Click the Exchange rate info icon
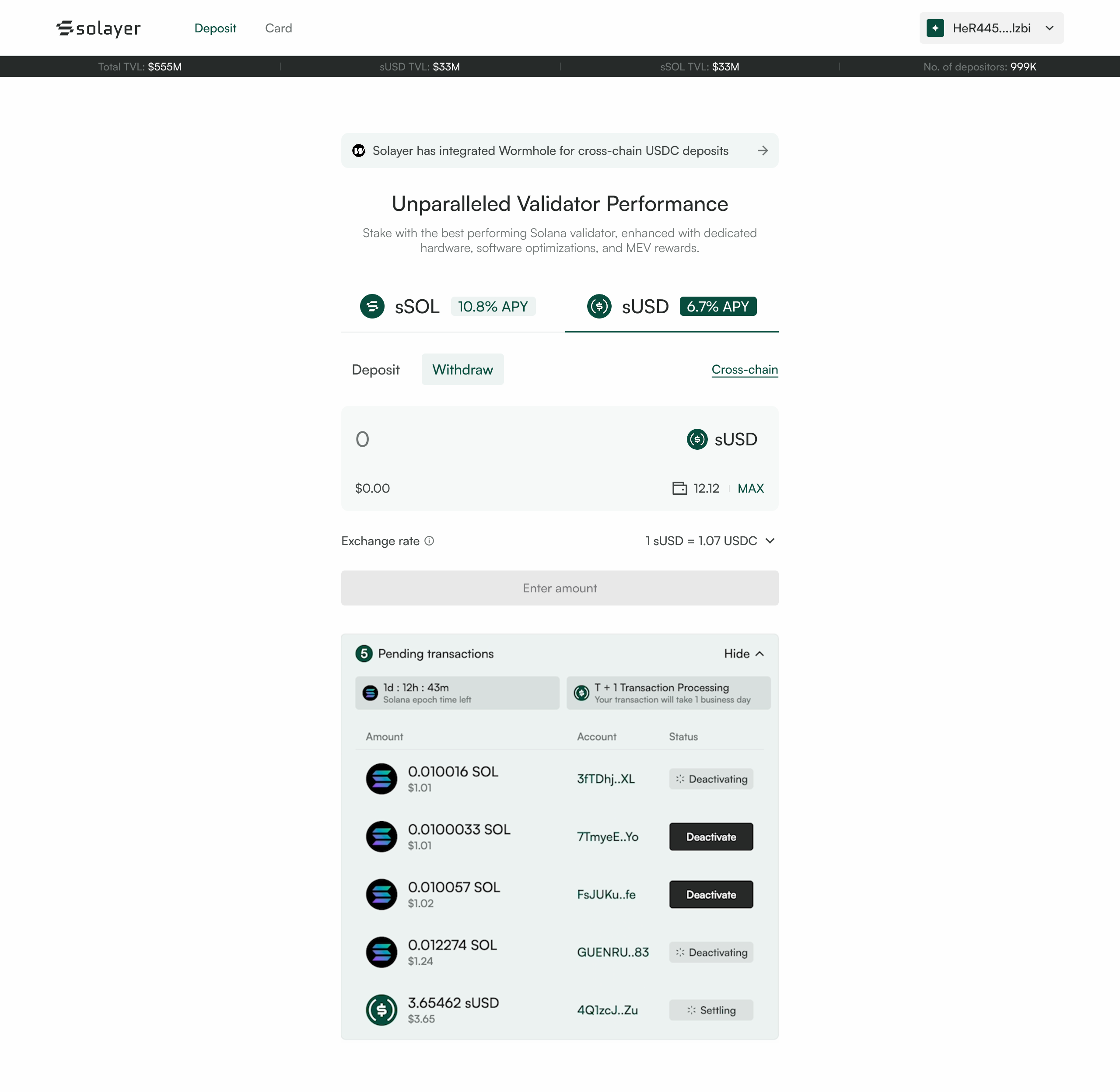 click(429, 541)
